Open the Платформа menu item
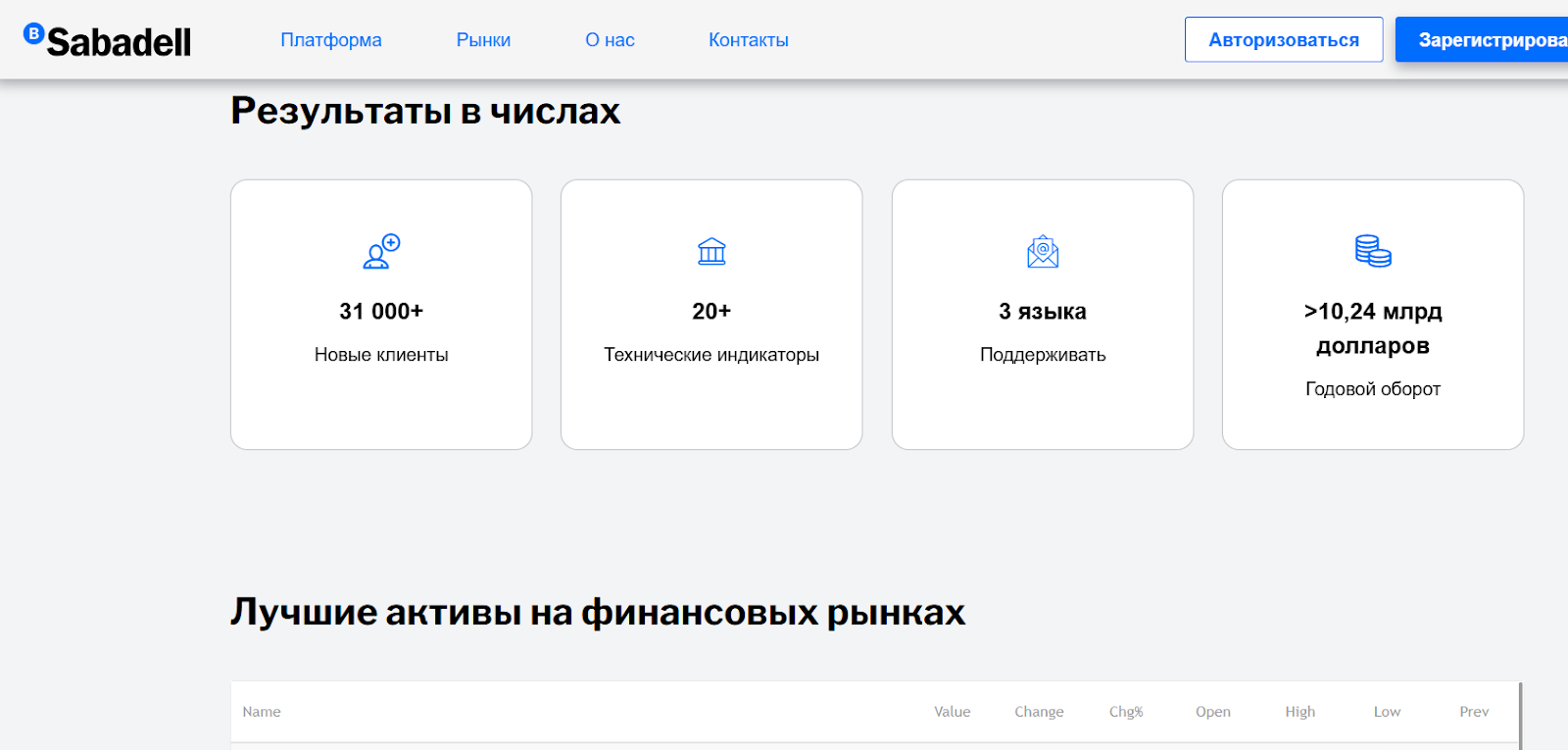Viewport: 1568px width, 750px height. click(x=331, y=40)
